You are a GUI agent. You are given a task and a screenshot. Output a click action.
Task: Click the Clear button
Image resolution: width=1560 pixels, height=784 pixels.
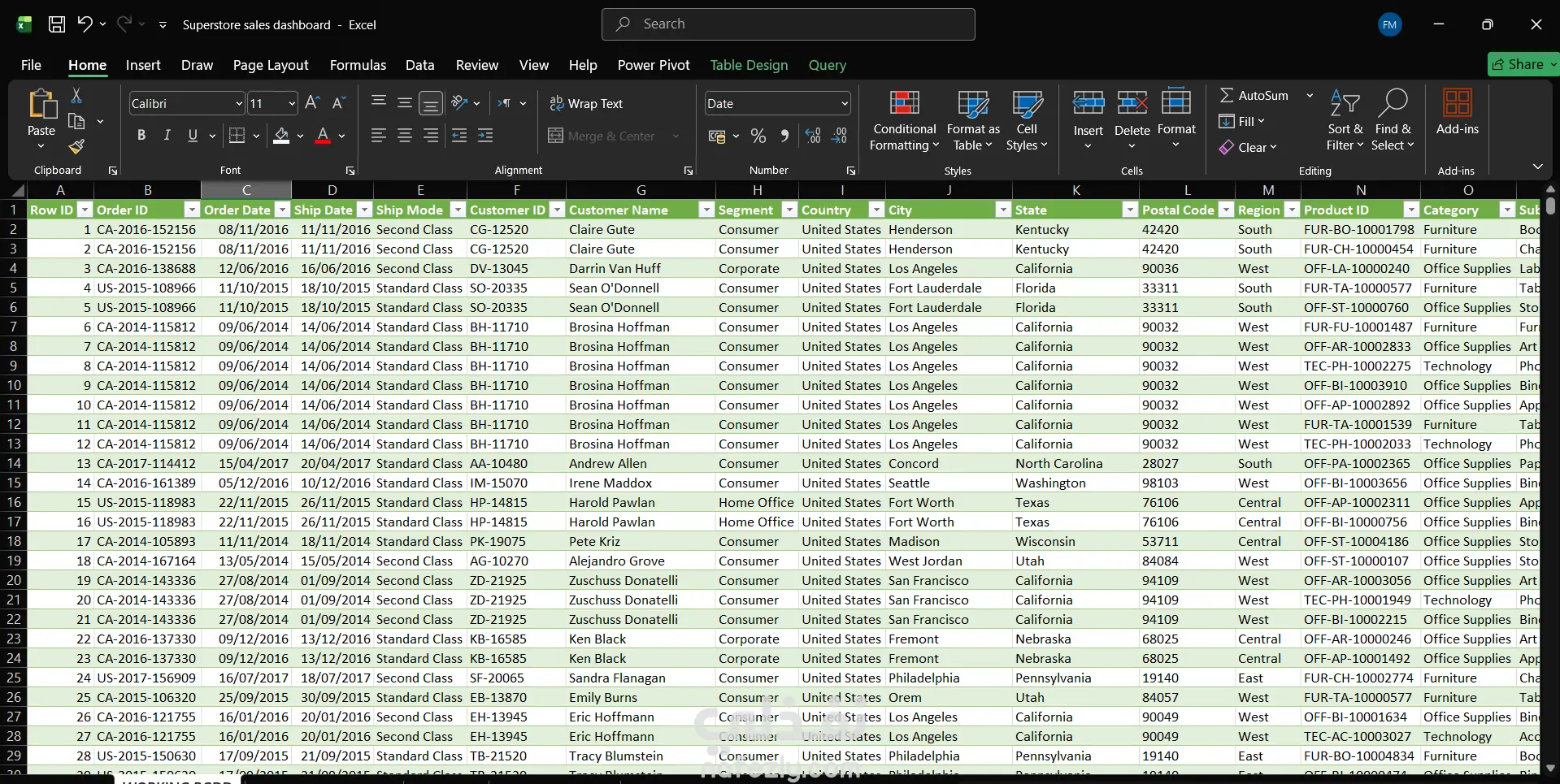coord(1248,147)
